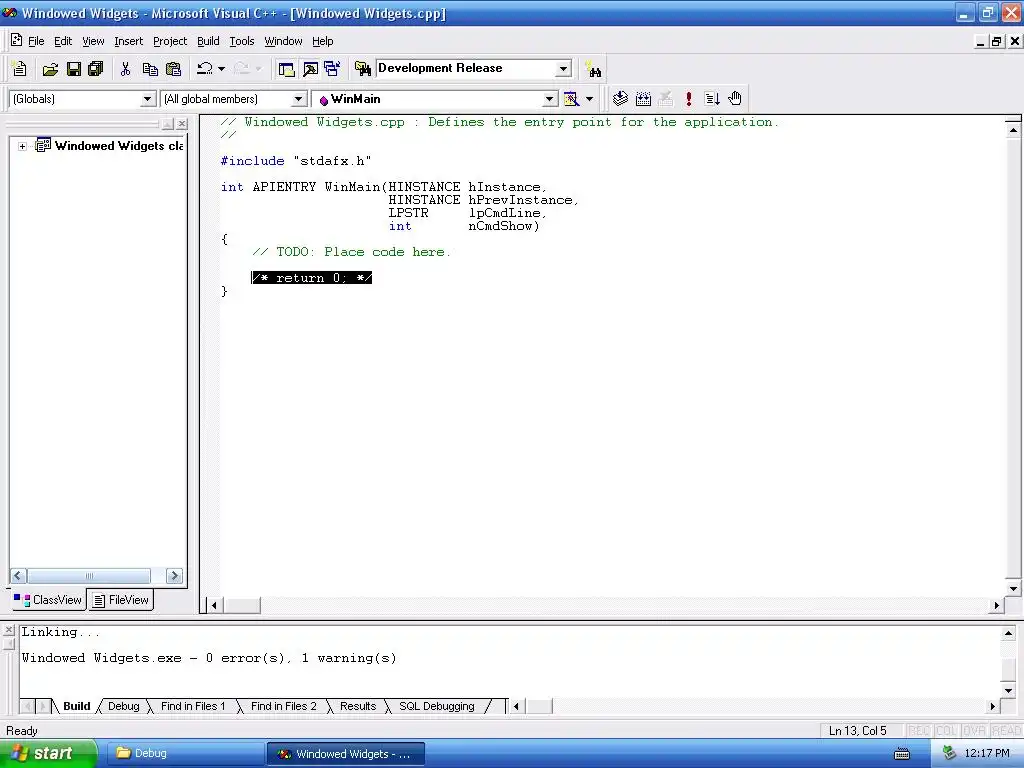Click the hand Insert Breakpoint icon
1024x768 pixels.
735,99
